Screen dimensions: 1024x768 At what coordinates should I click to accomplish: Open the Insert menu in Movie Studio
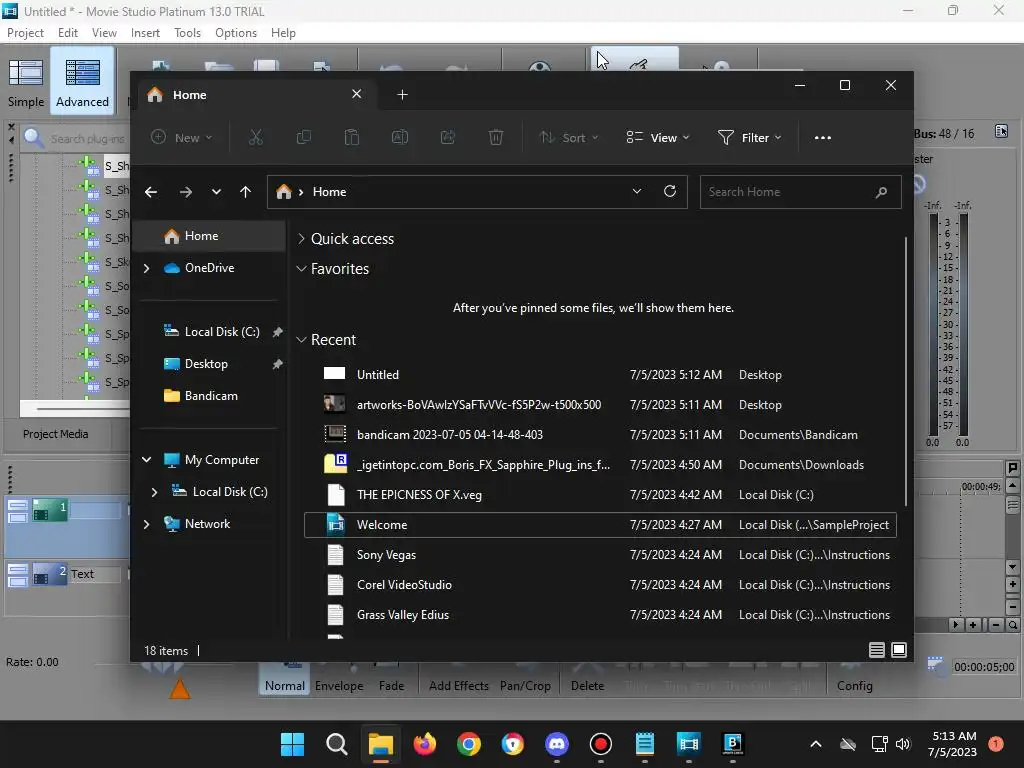click(145, 33)
